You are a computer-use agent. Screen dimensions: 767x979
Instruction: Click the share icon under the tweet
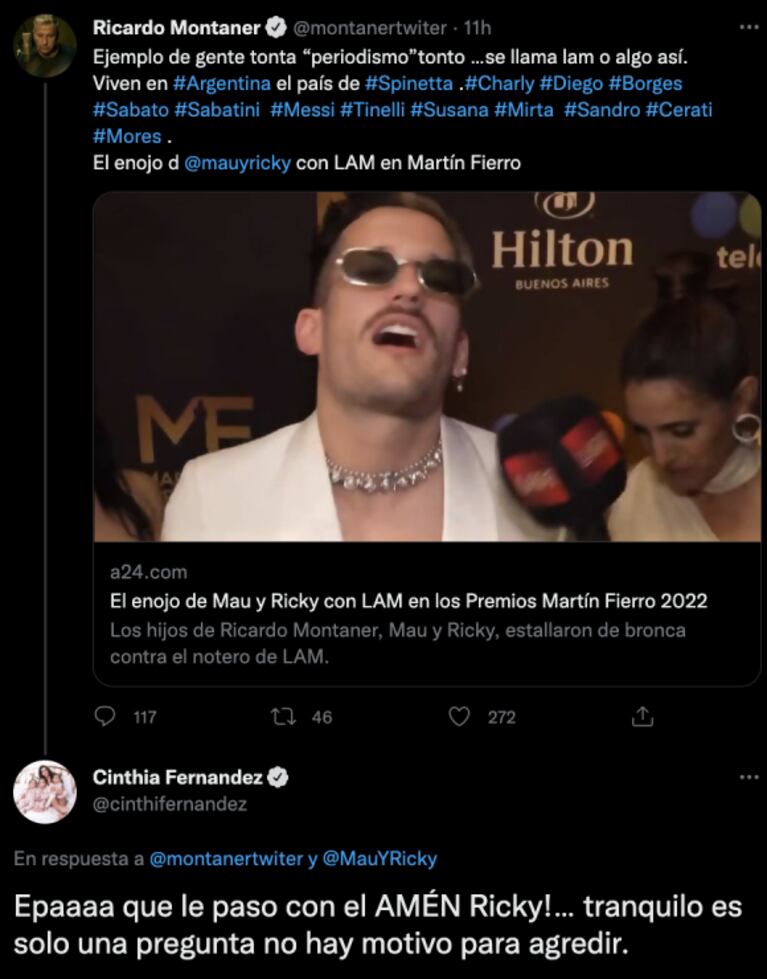click(x=642, y=716)
